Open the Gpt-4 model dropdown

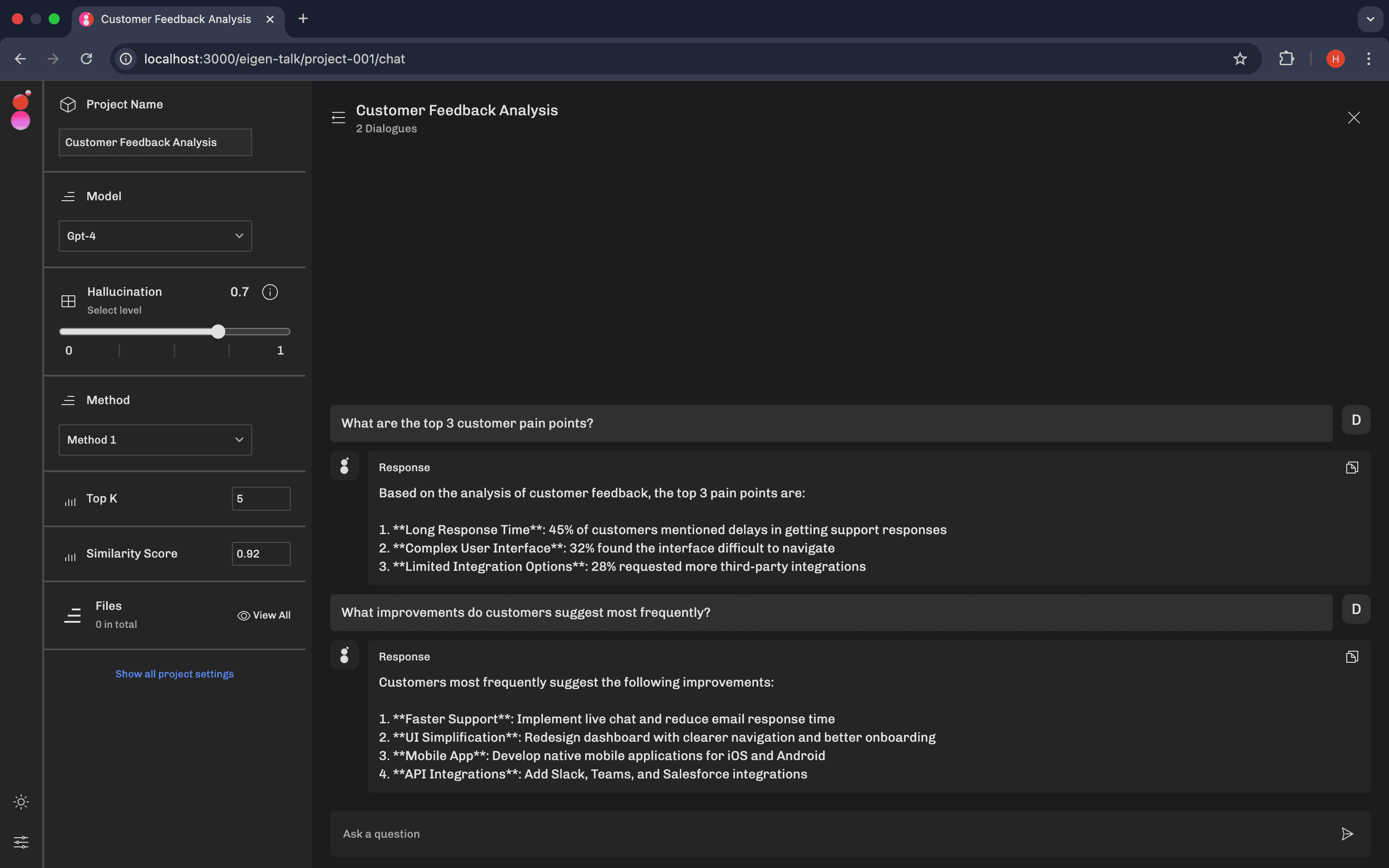click(156, 236)
